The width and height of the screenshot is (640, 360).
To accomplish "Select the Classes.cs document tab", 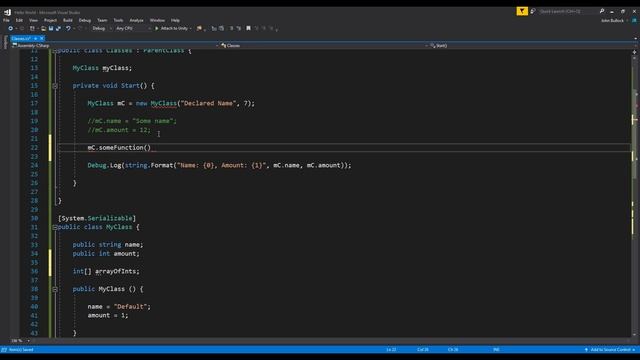I will (21, 38).
